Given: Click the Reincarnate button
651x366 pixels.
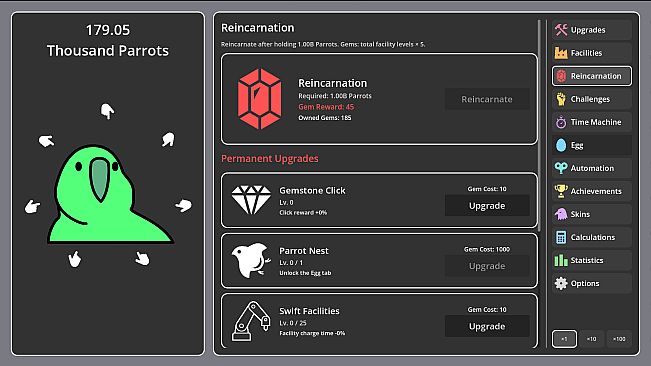Looking at the screenshot, I should [487, 99].
